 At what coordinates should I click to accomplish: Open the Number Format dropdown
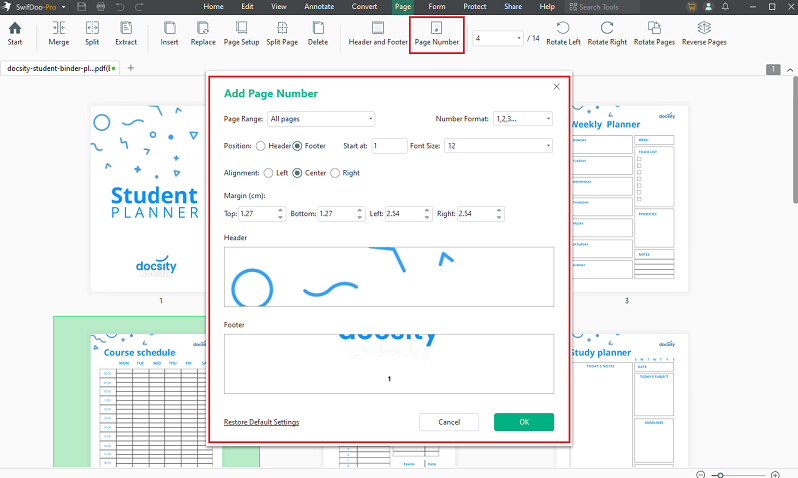tap(523, 119)
